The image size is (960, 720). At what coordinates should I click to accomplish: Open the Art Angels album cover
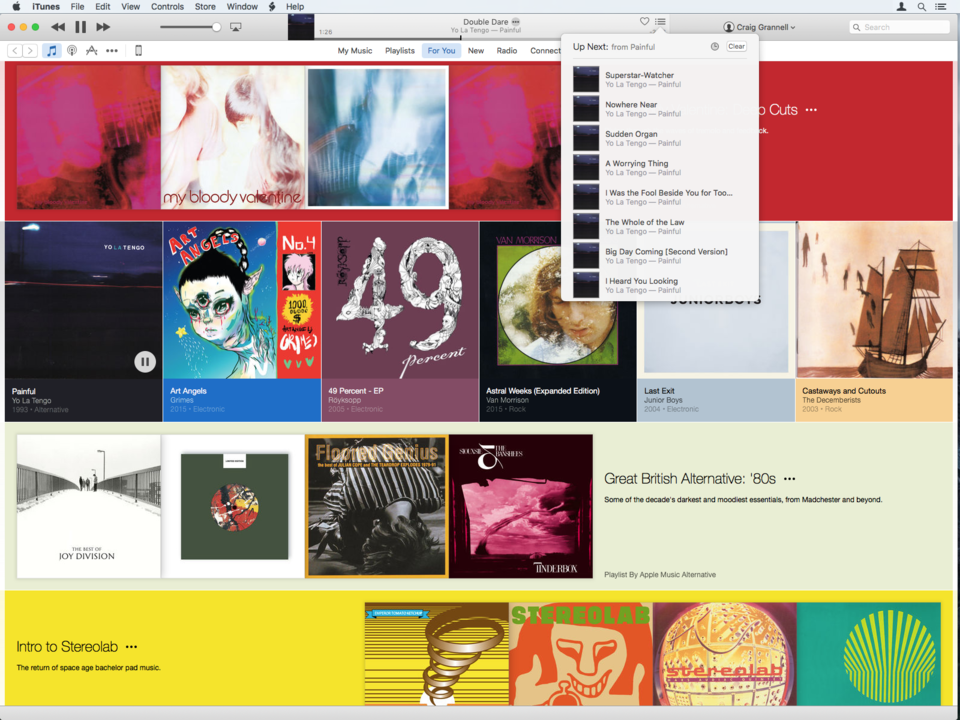[x=242, y=300]
